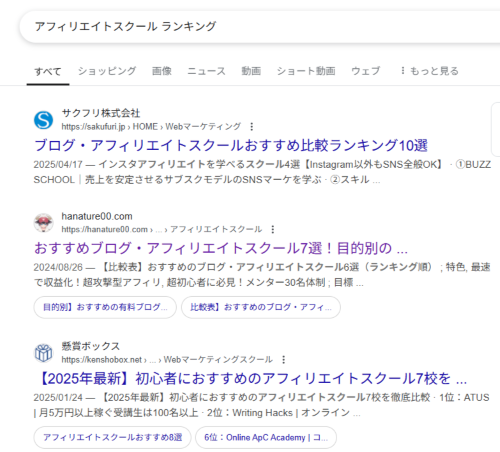Switch to the 画像 tab
500x452 pixels.
click(162, 71)
